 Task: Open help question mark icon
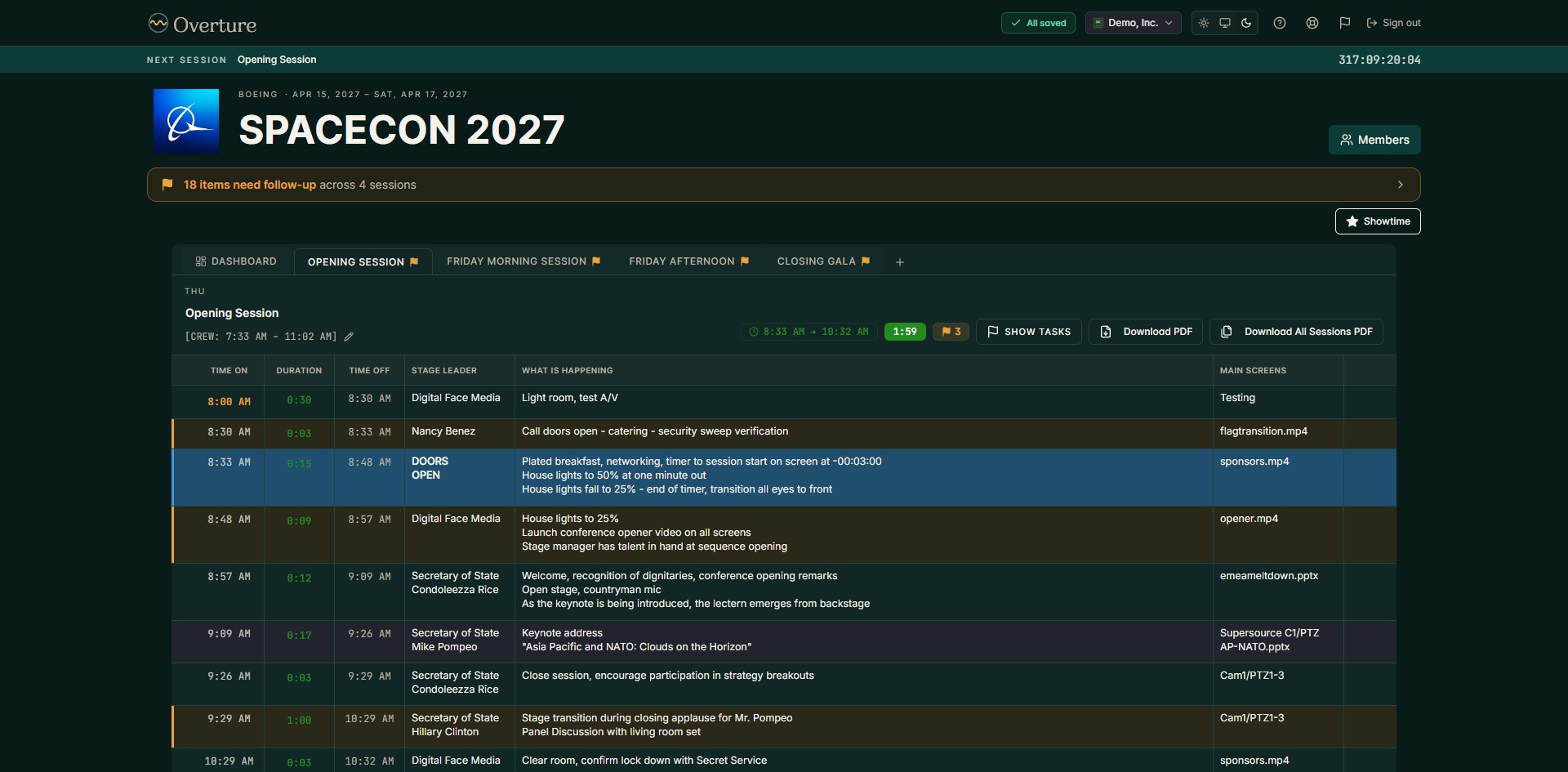(1280, 23)
